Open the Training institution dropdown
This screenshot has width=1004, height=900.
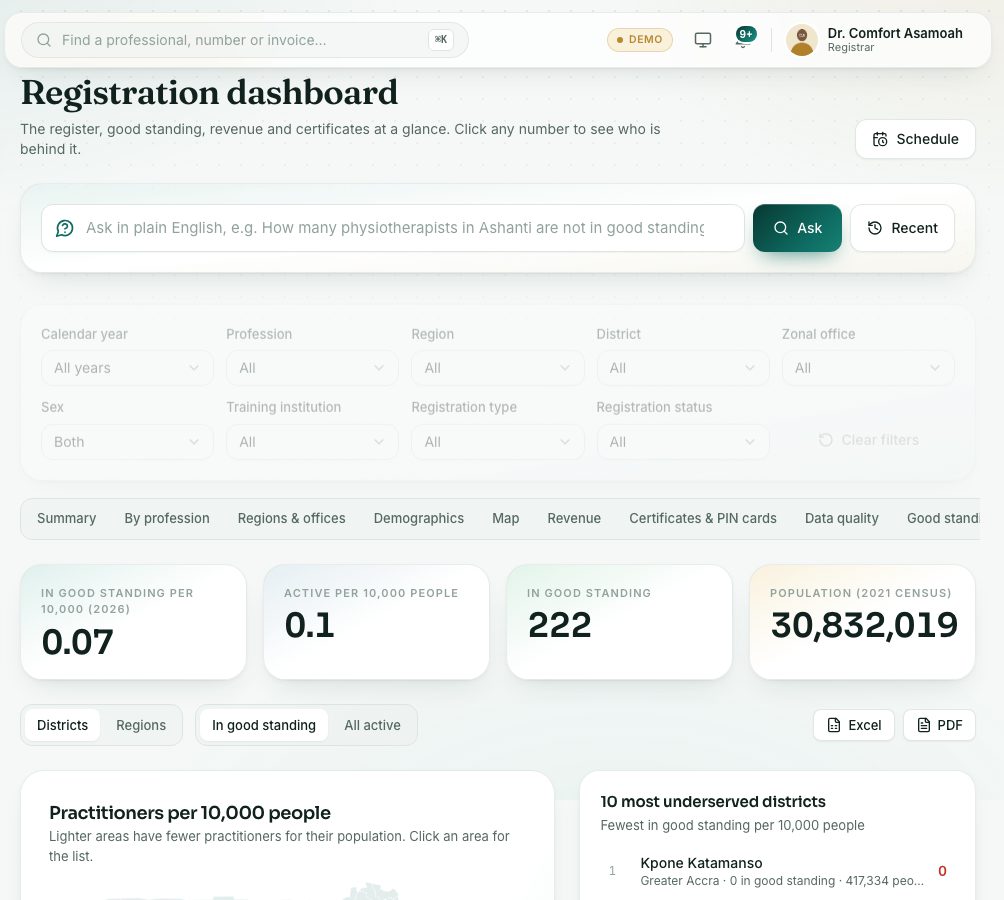point(312,442)
